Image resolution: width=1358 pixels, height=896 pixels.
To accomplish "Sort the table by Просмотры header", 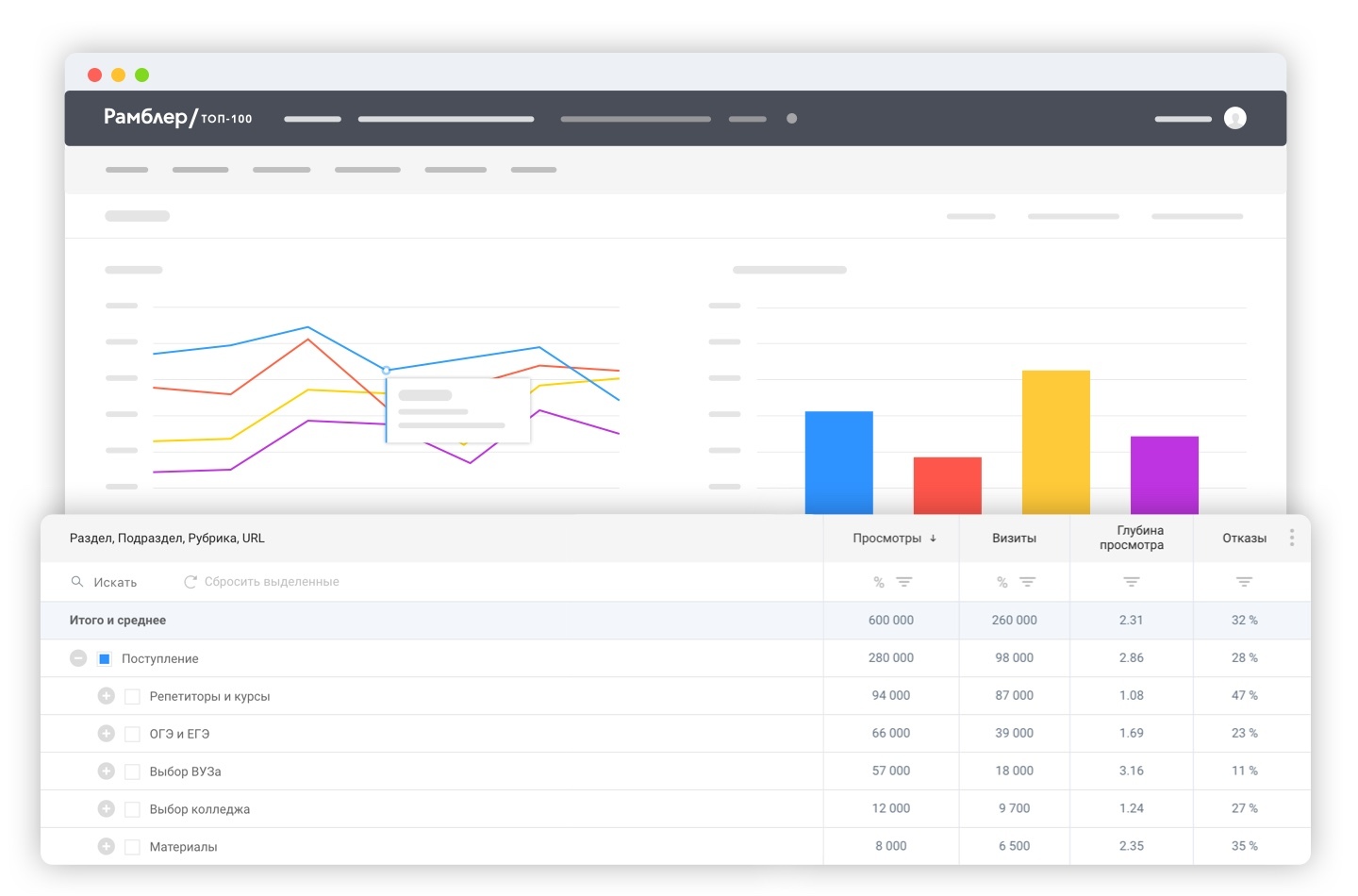I will [x=886, y=539].
